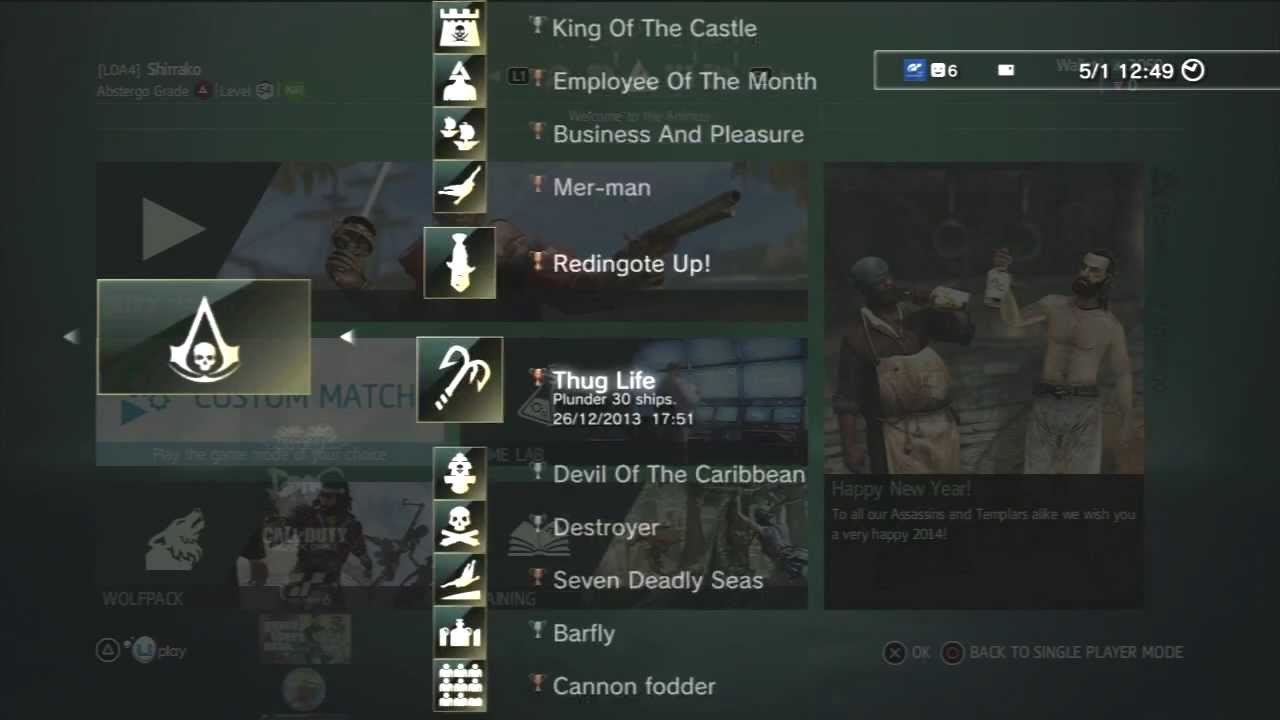Click the OK cross button prompt
The height and width of the screenshot is (720, 1280).
pyautogui.click(x=906, y=652)
